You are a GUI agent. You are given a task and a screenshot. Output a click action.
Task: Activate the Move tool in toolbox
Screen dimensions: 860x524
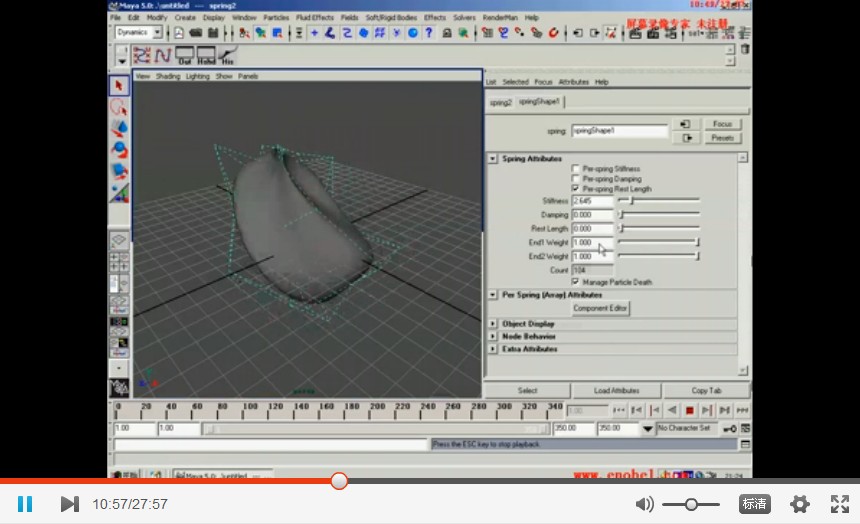coord(119,128)
